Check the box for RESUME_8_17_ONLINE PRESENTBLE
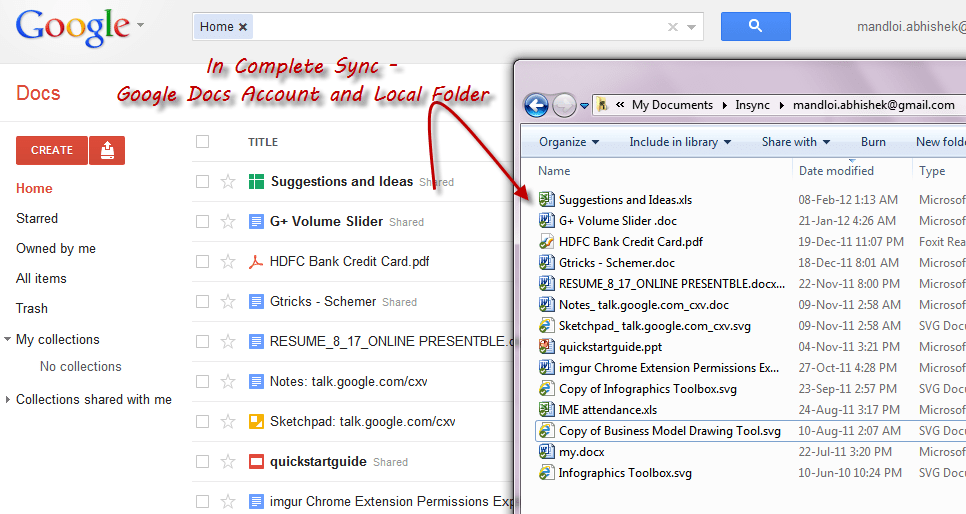 point(203,341)
